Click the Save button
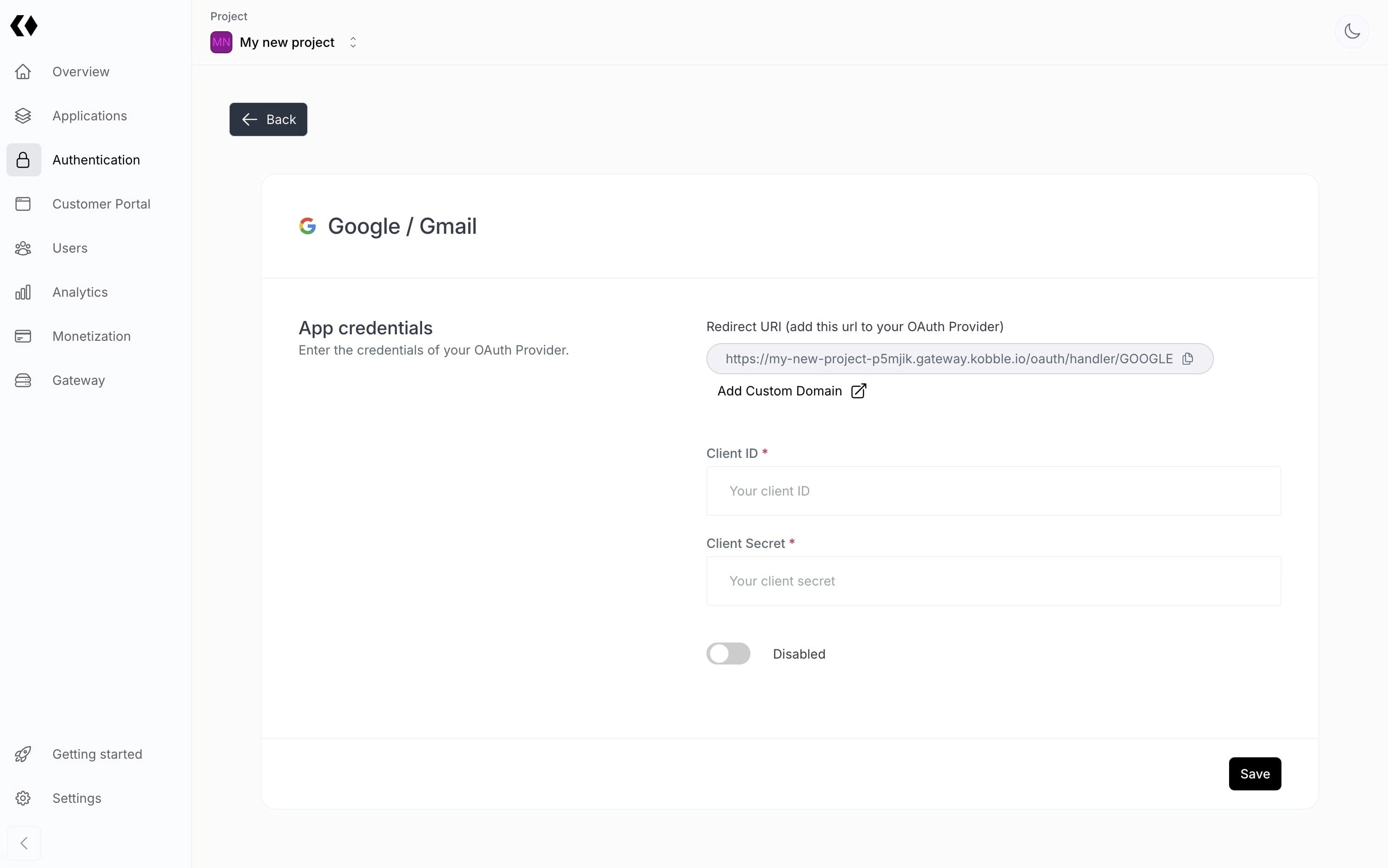The image size is (1388, 868). (1254, 773)
